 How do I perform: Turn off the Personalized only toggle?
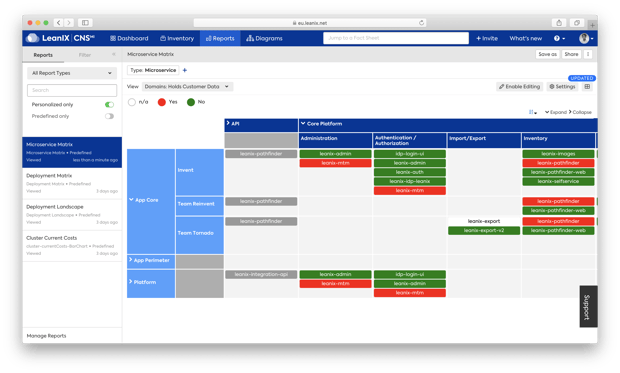(109, 105)
